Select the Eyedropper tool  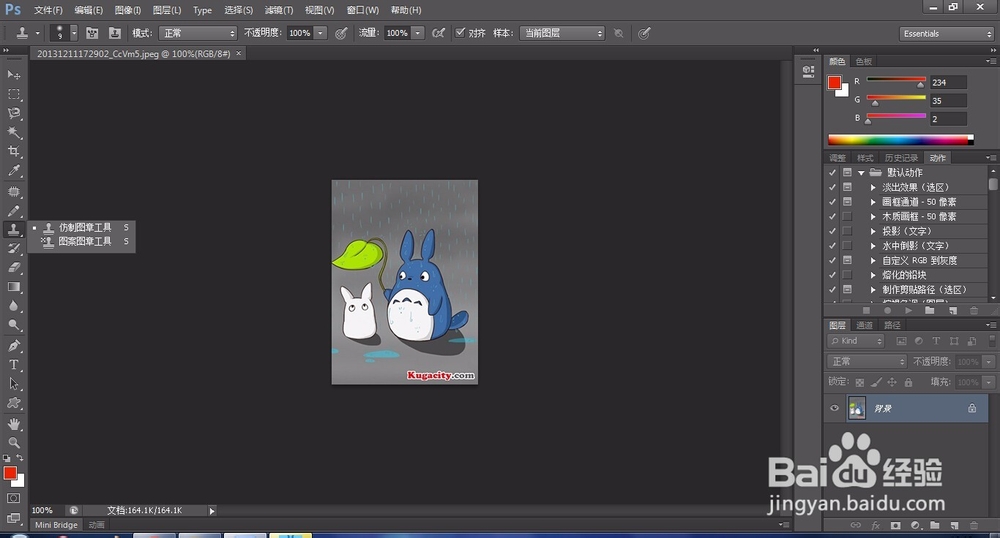tap(13, 171)
